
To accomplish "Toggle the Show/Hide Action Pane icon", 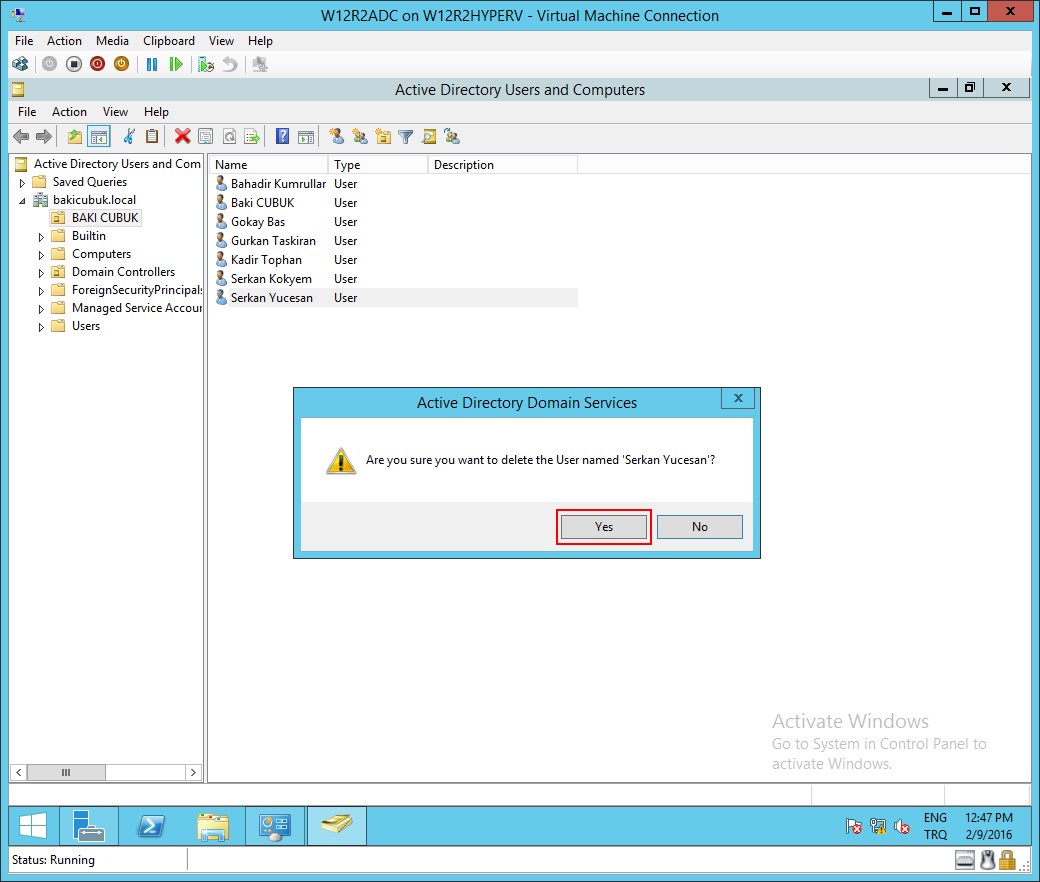I will (306, 137).
